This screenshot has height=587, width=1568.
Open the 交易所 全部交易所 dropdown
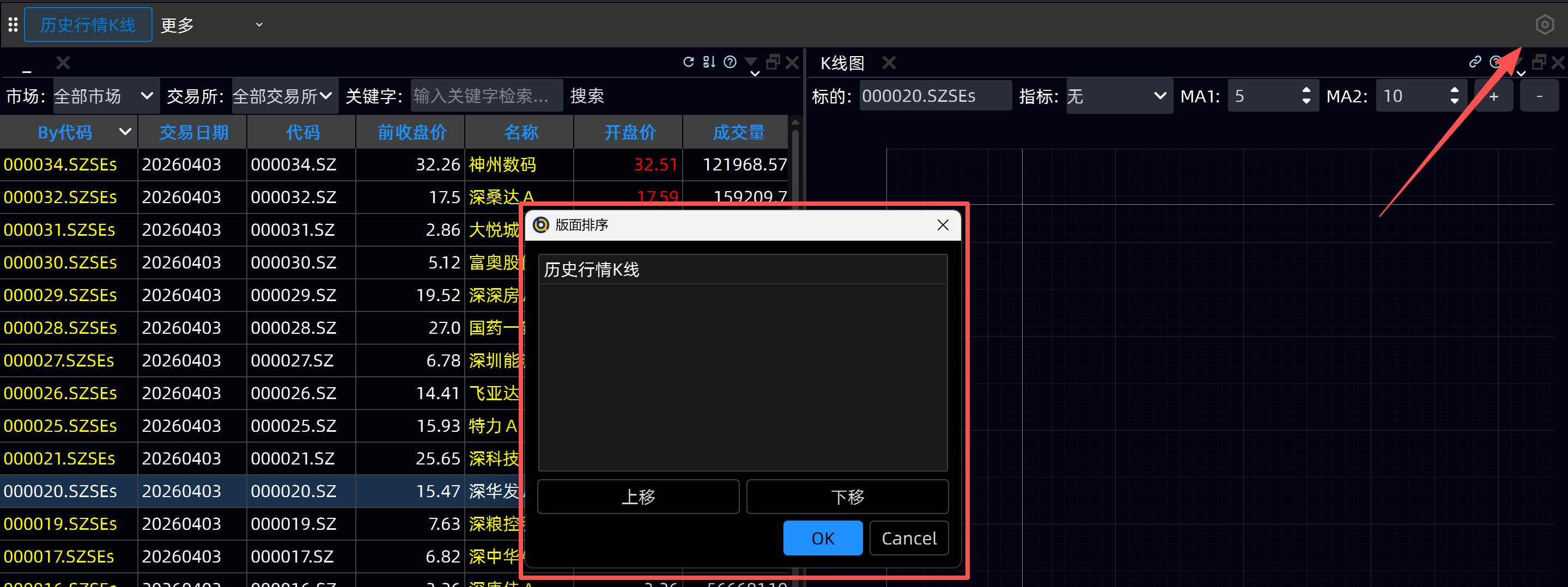click(x=284, y=96)
